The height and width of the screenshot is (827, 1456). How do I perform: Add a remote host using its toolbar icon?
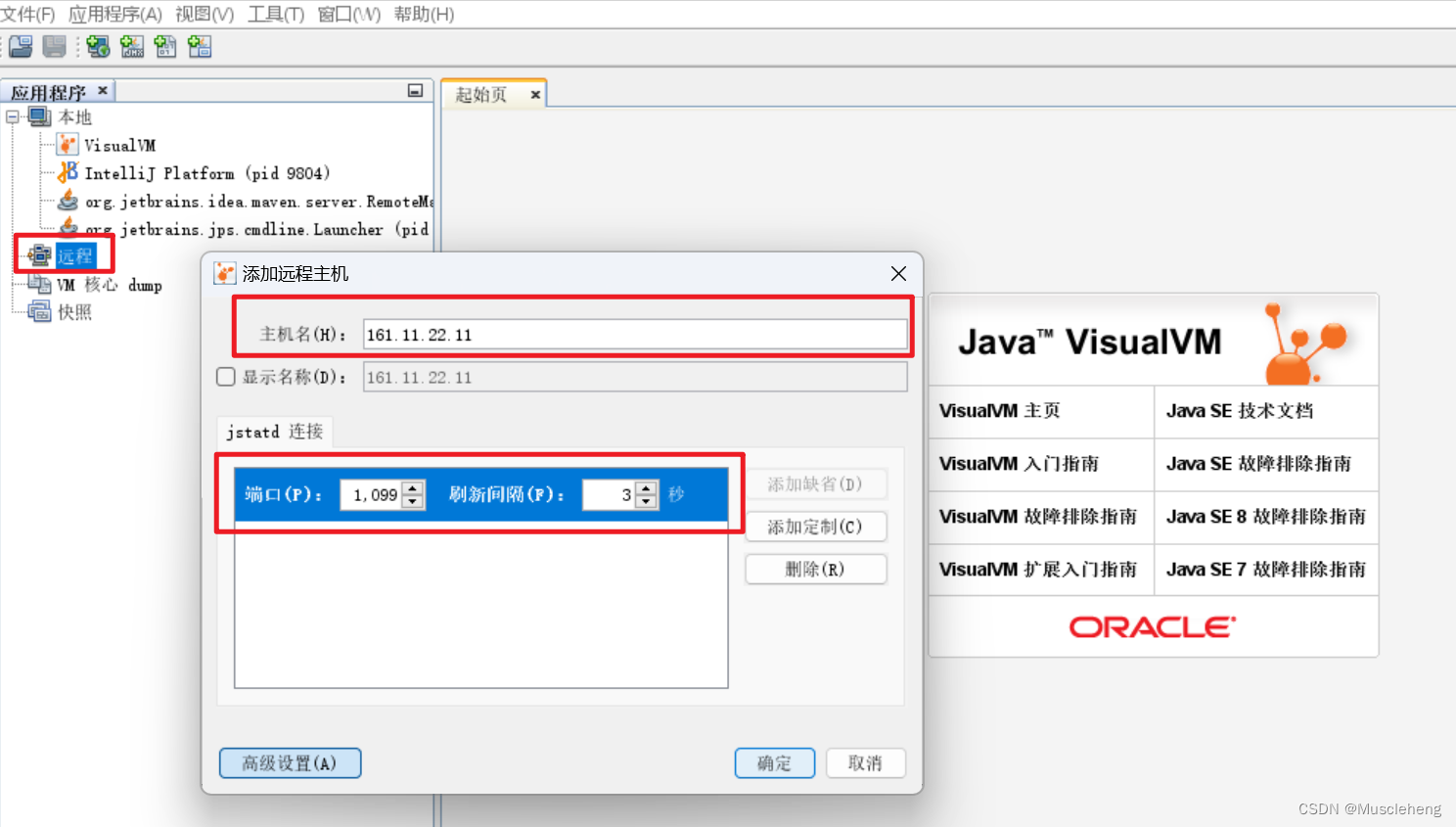[x=98, y=46]
